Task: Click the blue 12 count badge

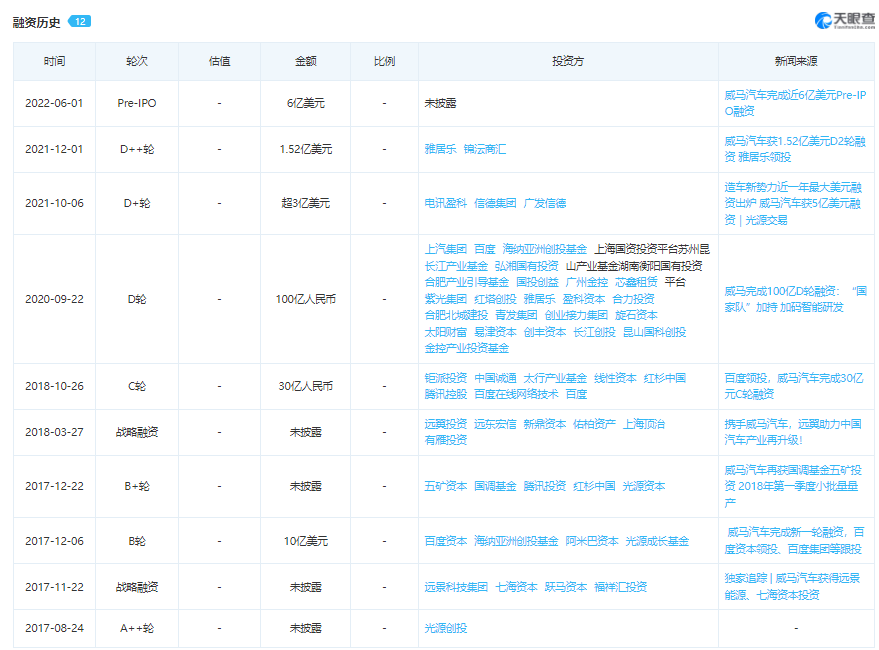Action: click(79, 21)
